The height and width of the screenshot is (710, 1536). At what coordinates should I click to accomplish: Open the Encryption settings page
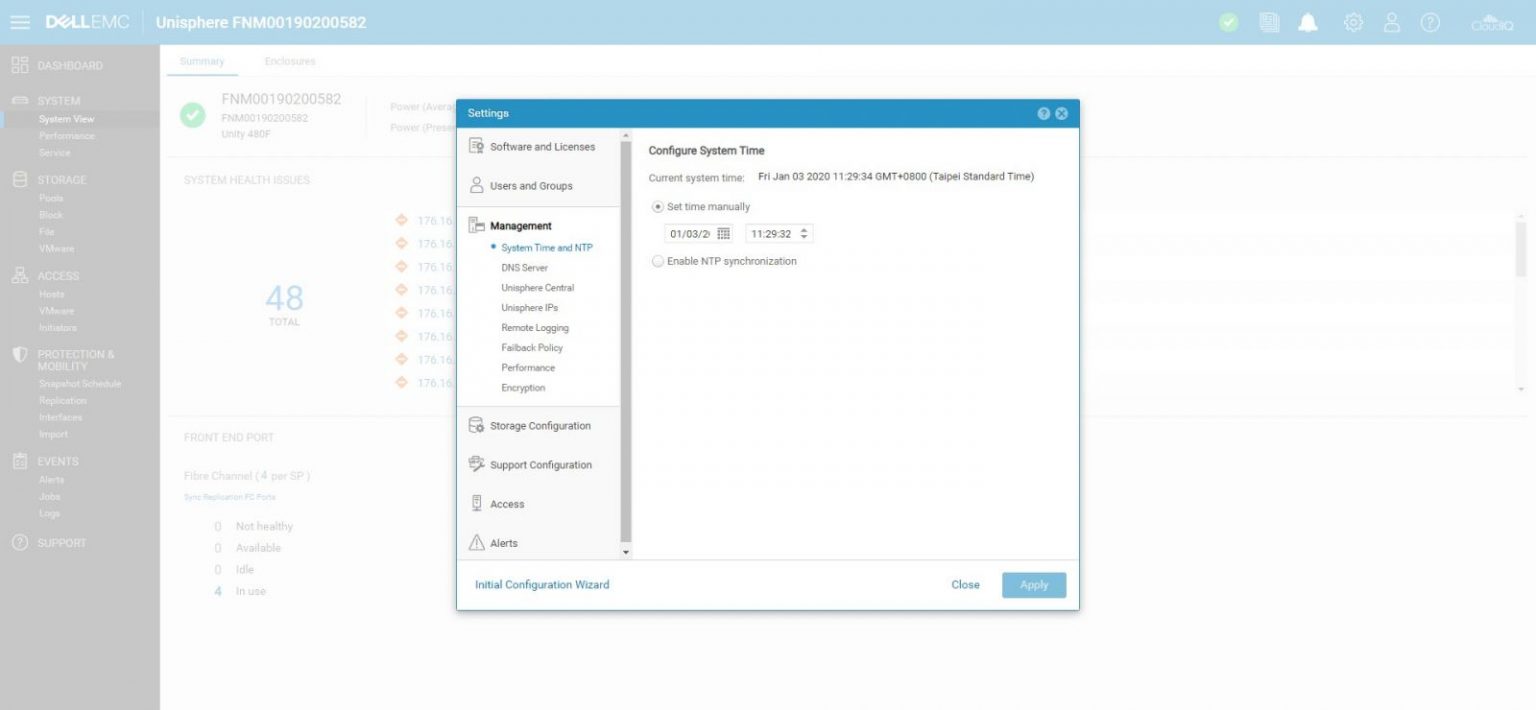pos(523,388)
